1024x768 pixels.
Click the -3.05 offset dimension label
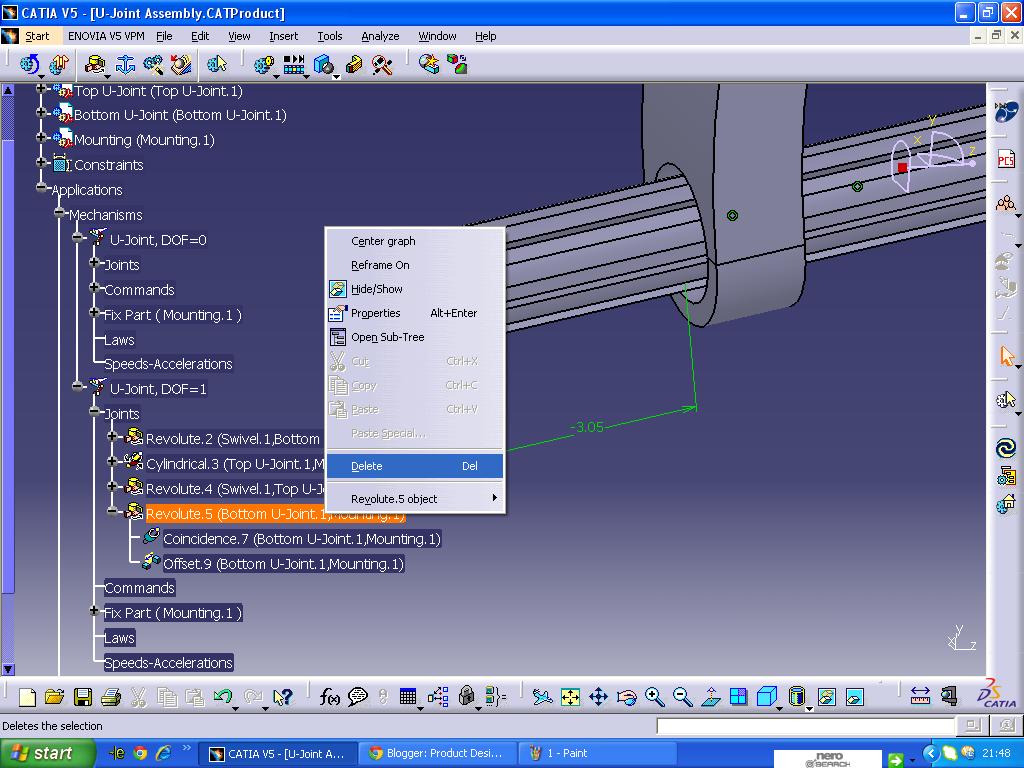[x=587, y=427]
